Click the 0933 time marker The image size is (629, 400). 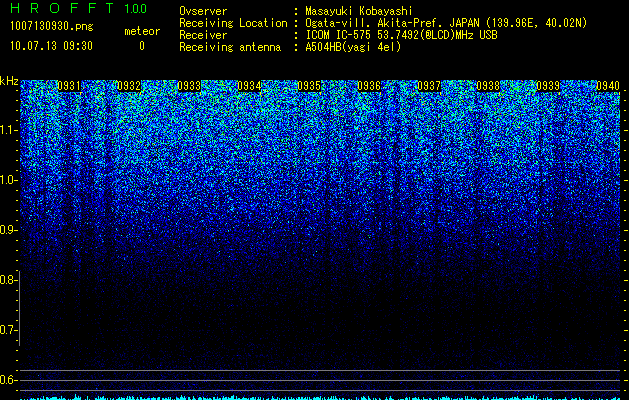pyautogui.click(x=189, y=86)
